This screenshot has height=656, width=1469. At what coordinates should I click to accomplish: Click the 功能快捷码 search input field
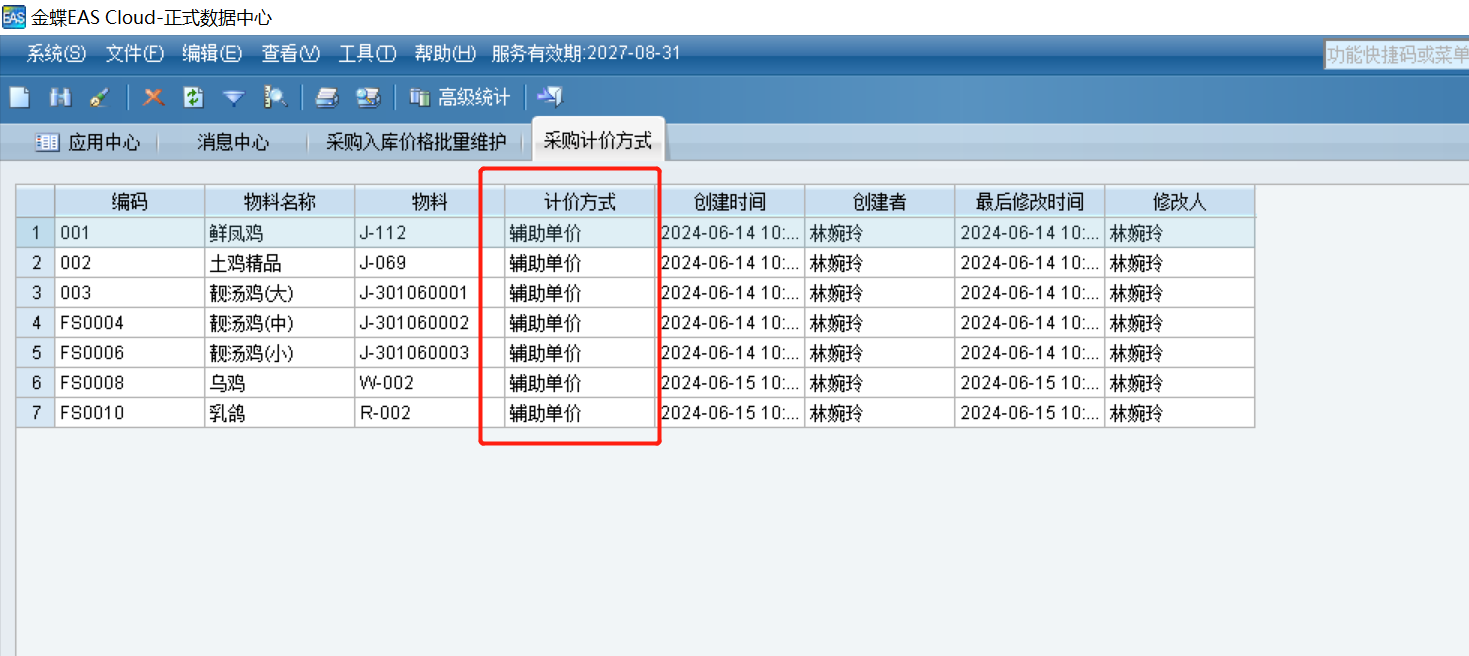pos(1396,55)
